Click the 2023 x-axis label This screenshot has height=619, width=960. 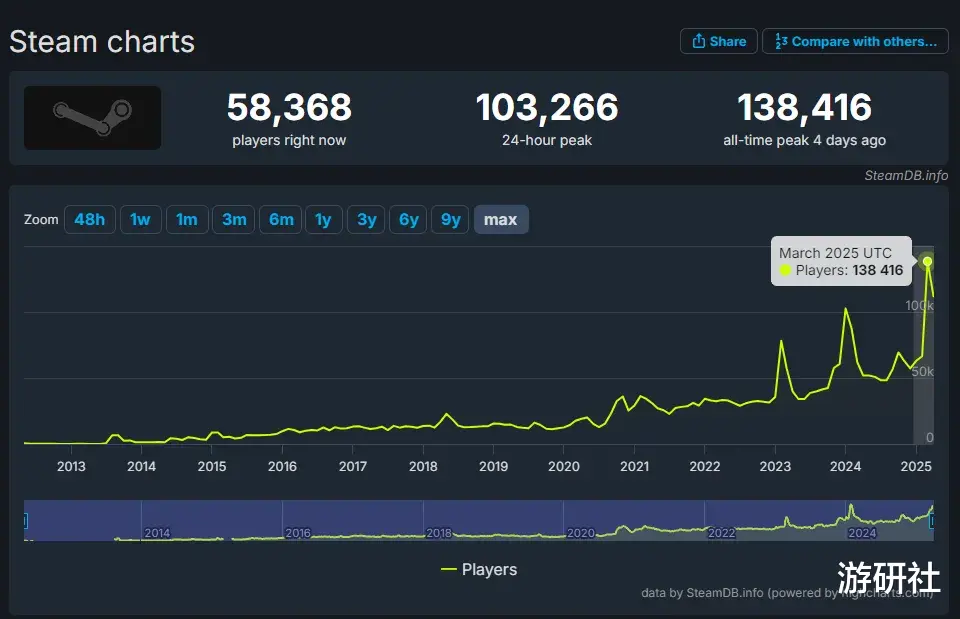775,466
